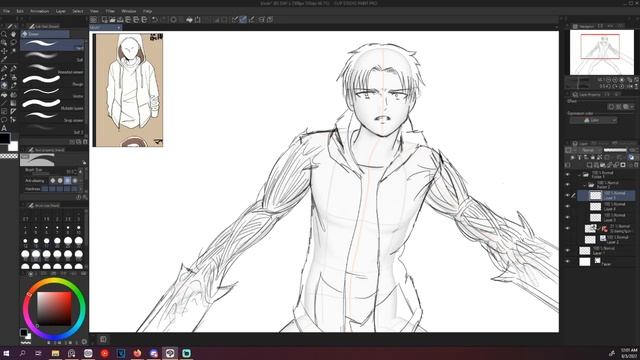This screenshot has height=360, width=640.
Task: Select the Rough eraser sub tool
Action: (52, 81)
